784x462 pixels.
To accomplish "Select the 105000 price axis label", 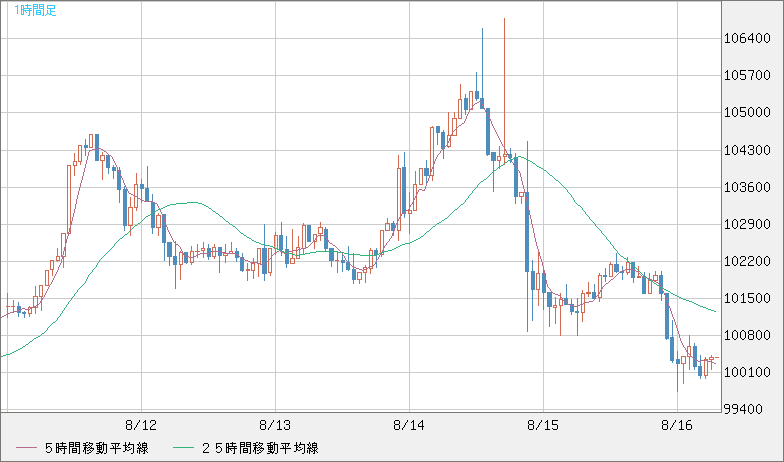I will click(747, 112).
